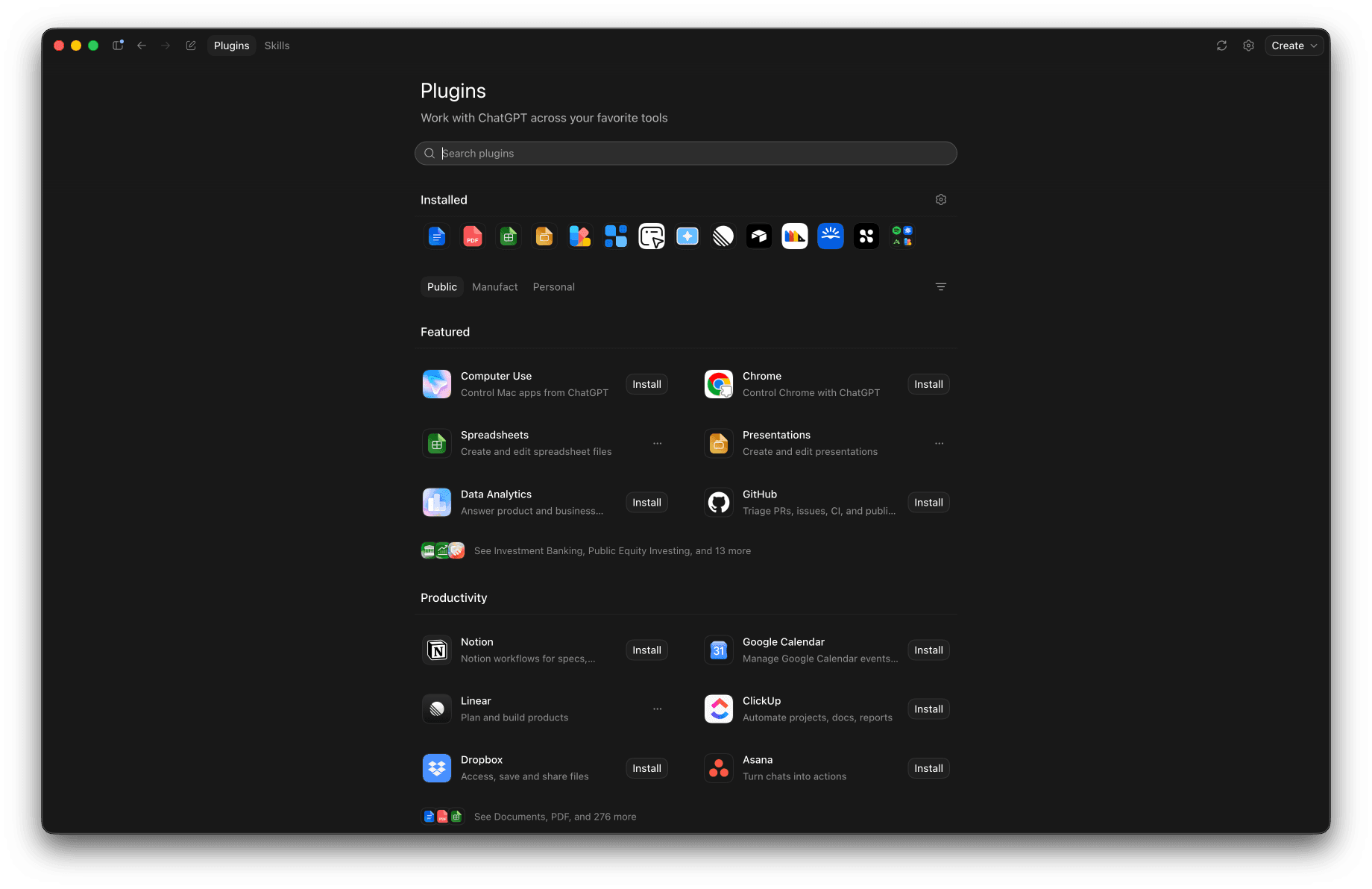This screenshot has height=889, width=1372.
Task: Open settings gear in the title bar
Action: pyautogui.click(x=1248, y=45)
